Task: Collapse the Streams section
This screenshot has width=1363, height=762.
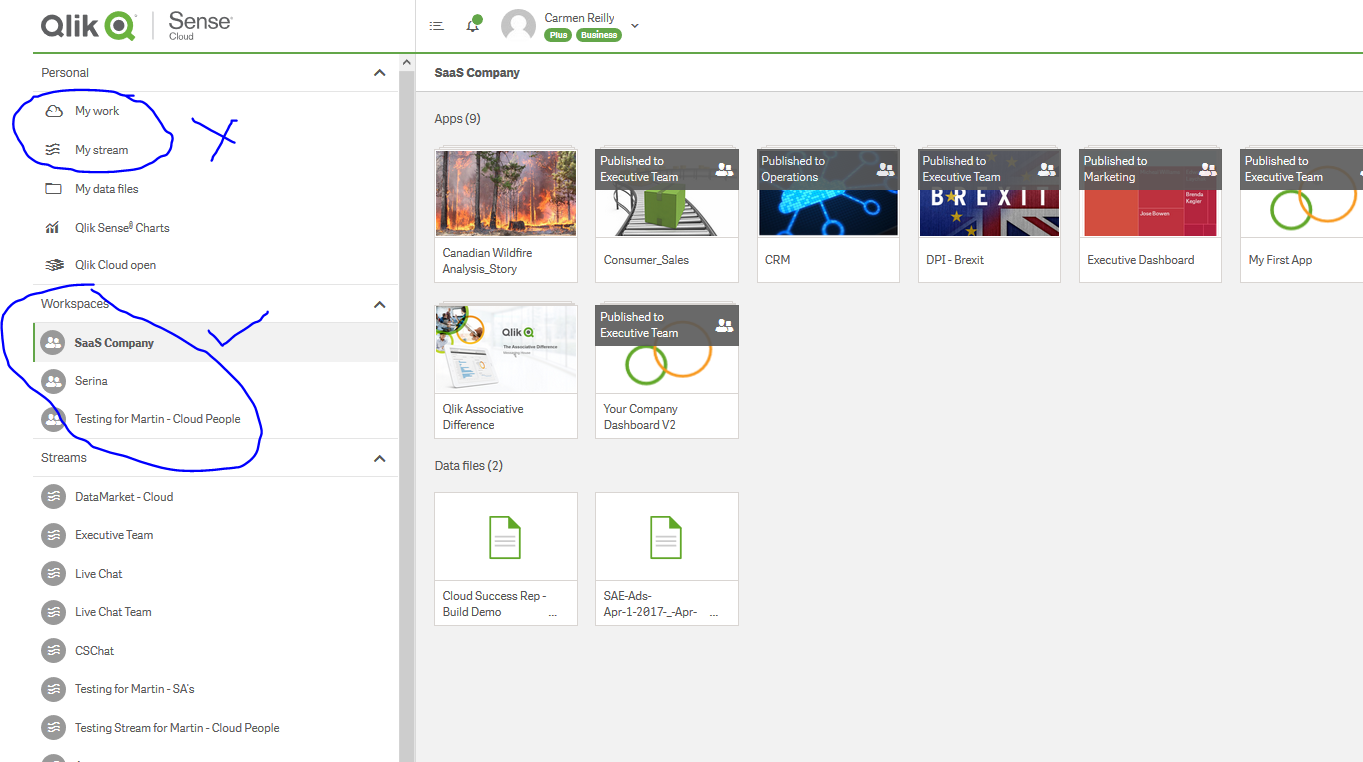Action: (379, 458)
